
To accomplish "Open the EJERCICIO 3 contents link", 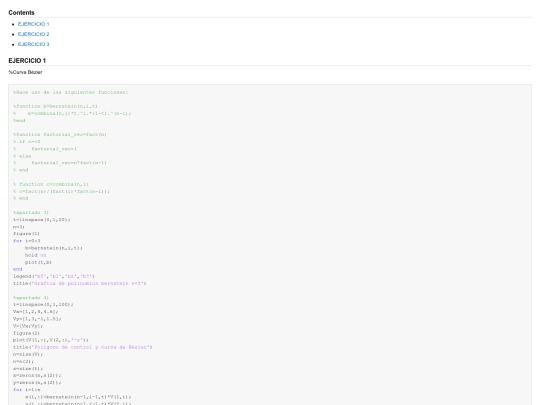I will tap(33, 44).
